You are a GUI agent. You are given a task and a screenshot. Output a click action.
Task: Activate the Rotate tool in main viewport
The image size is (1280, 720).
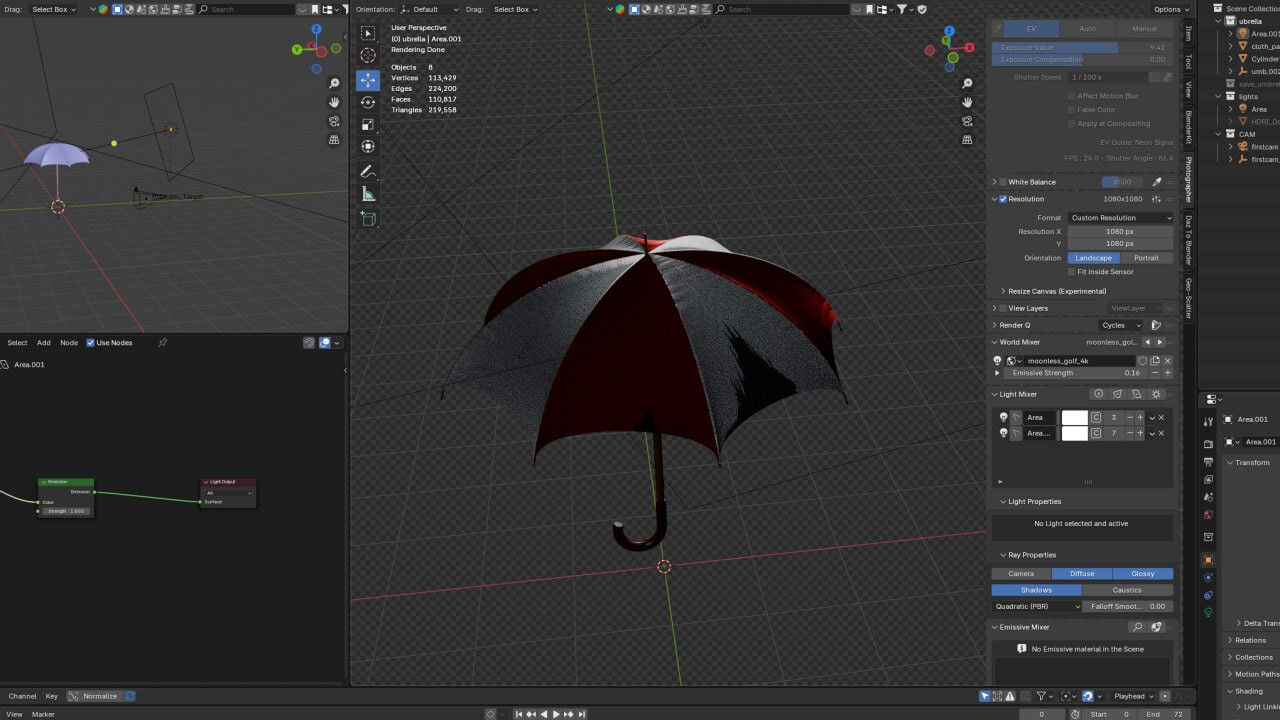(368, 102)
